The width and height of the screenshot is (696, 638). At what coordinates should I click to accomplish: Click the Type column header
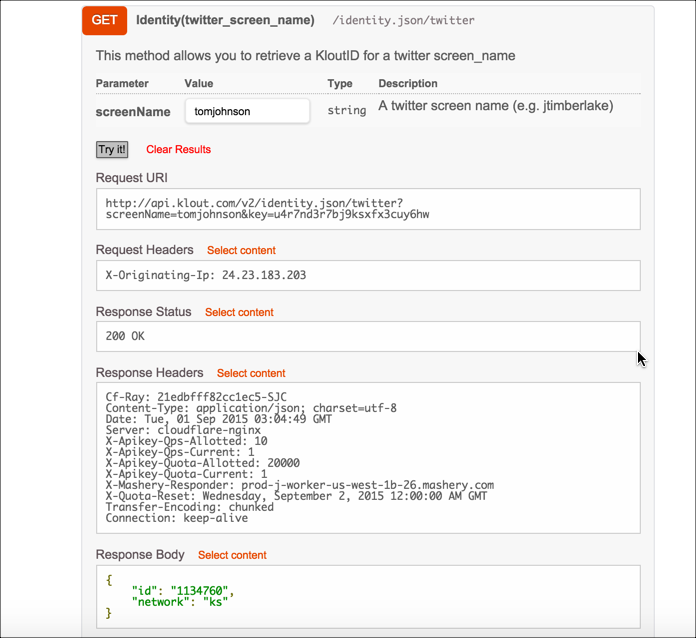tap(340, 84)
